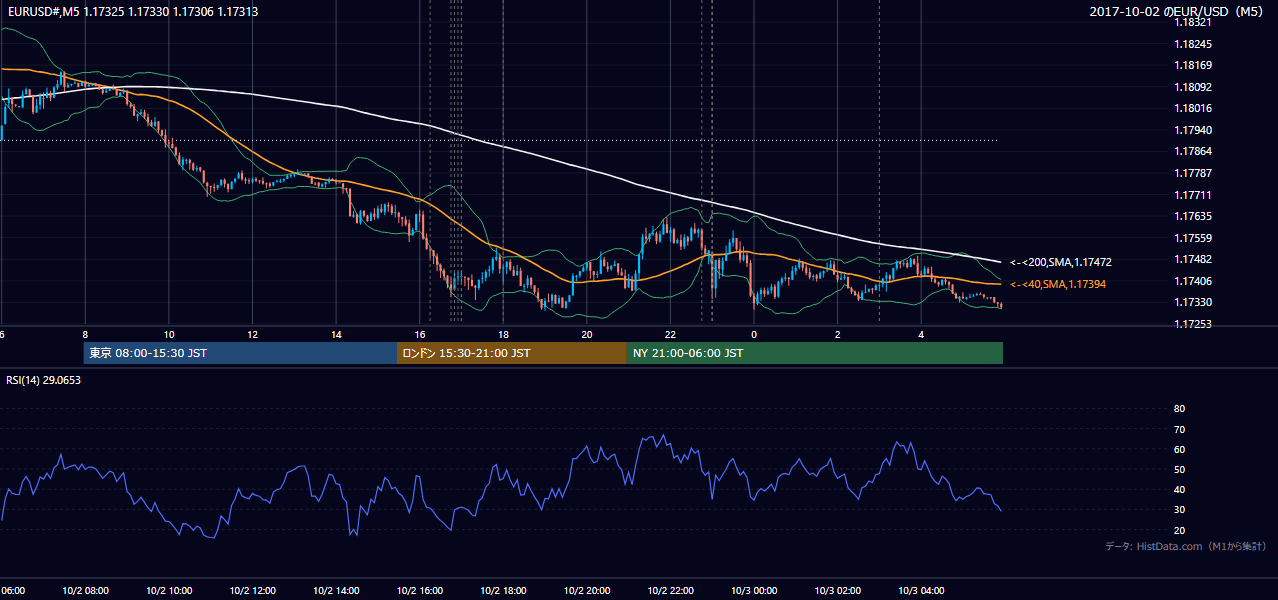
Task: Click bottom time axis label 10/2 16:00
Action: pyautogui.click(x=421, y=591)
